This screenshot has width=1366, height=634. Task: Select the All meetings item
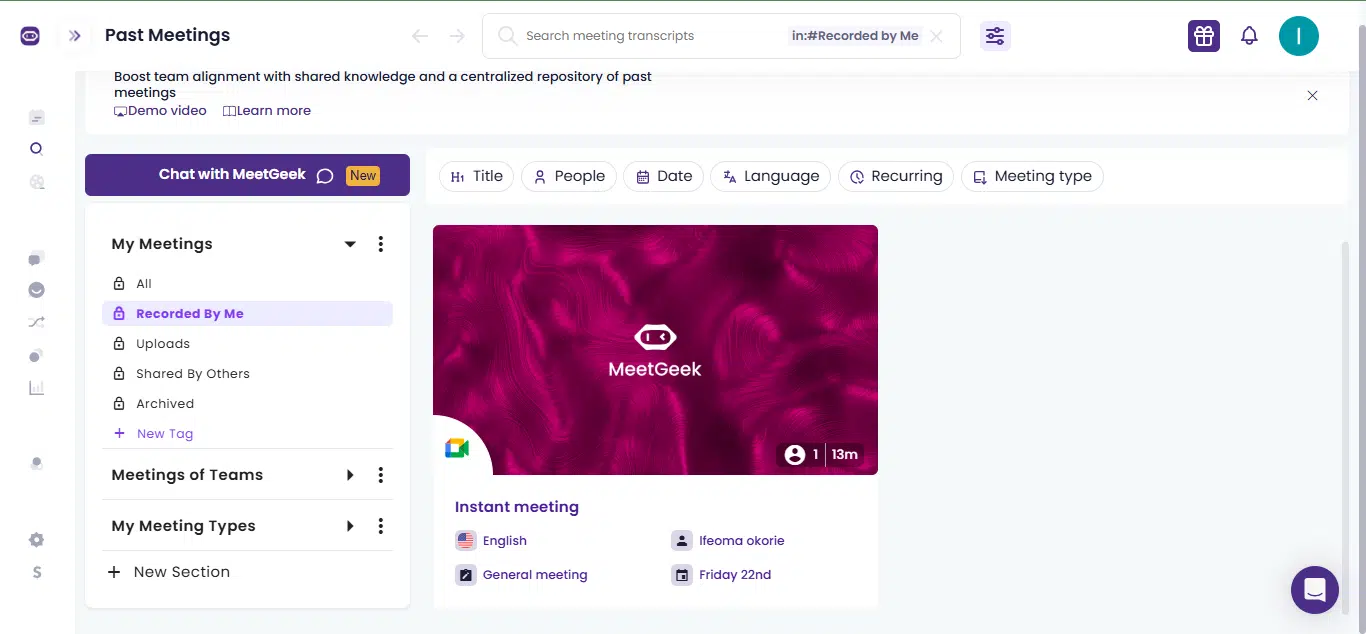(247, 284)
